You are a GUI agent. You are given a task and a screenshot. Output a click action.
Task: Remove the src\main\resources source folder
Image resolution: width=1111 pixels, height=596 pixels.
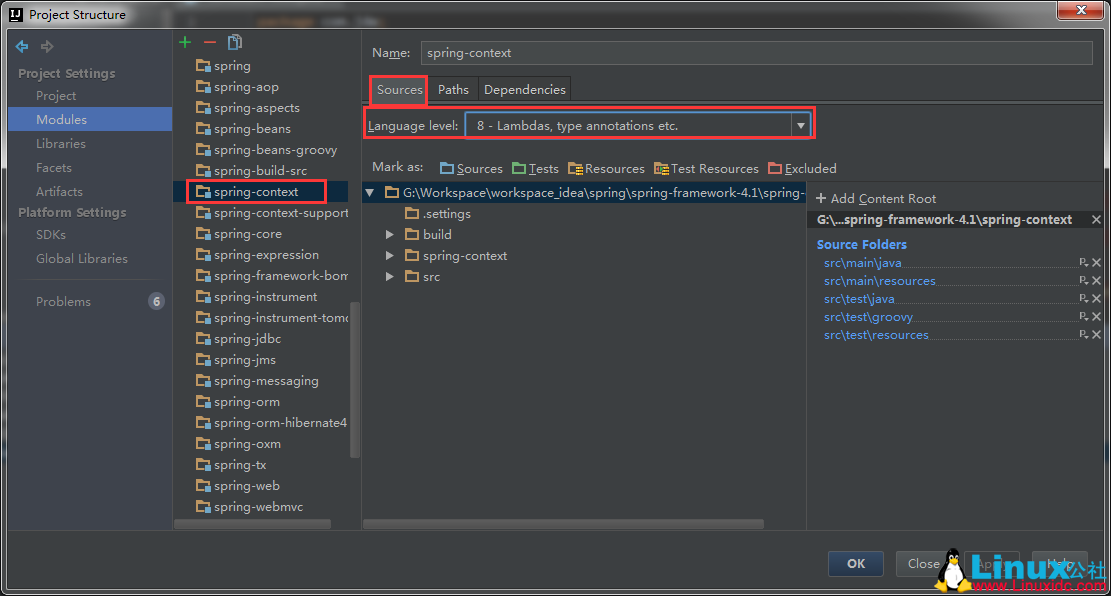1097,281
